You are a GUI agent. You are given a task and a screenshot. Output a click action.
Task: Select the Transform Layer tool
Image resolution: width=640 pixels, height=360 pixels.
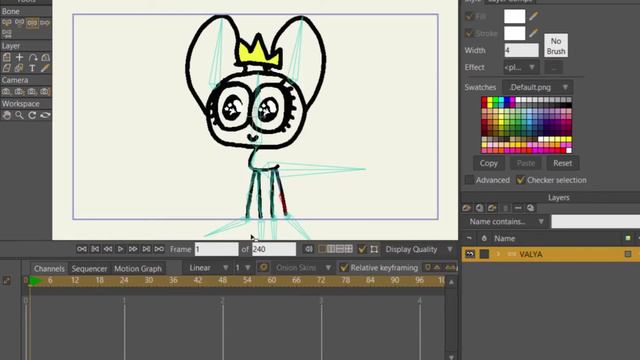point(7,57)
